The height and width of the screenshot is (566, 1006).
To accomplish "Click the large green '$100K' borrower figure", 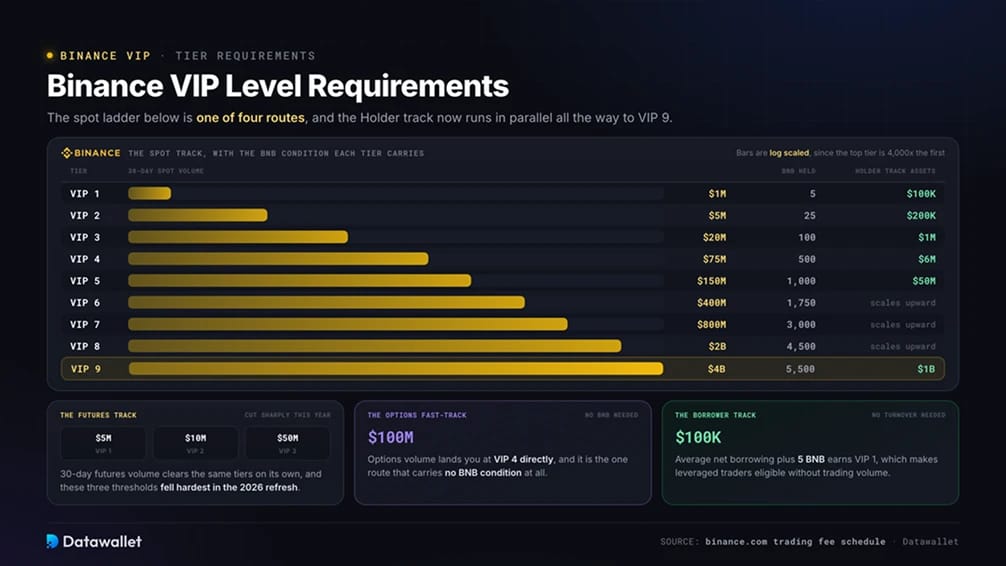I will 698,438.
